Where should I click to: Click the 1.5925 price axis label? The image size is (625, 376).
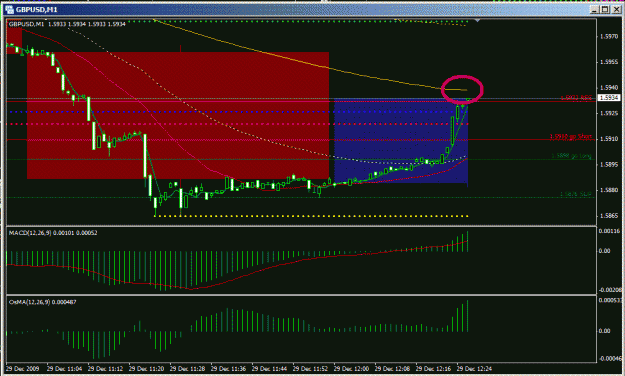coord(609,113)
